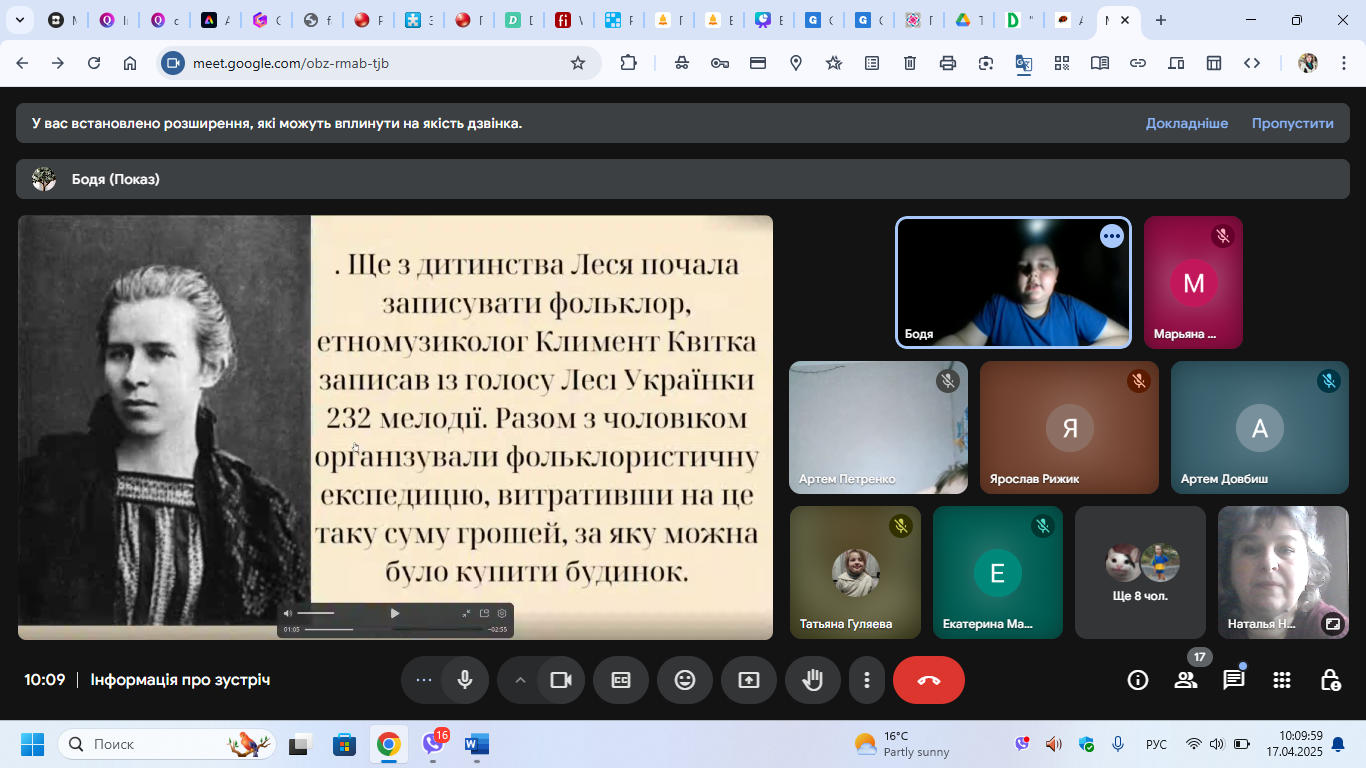This screenshot has height=768, width=1366.
Task: Click the payment card icon in toolbar
Action: (758, 63)
